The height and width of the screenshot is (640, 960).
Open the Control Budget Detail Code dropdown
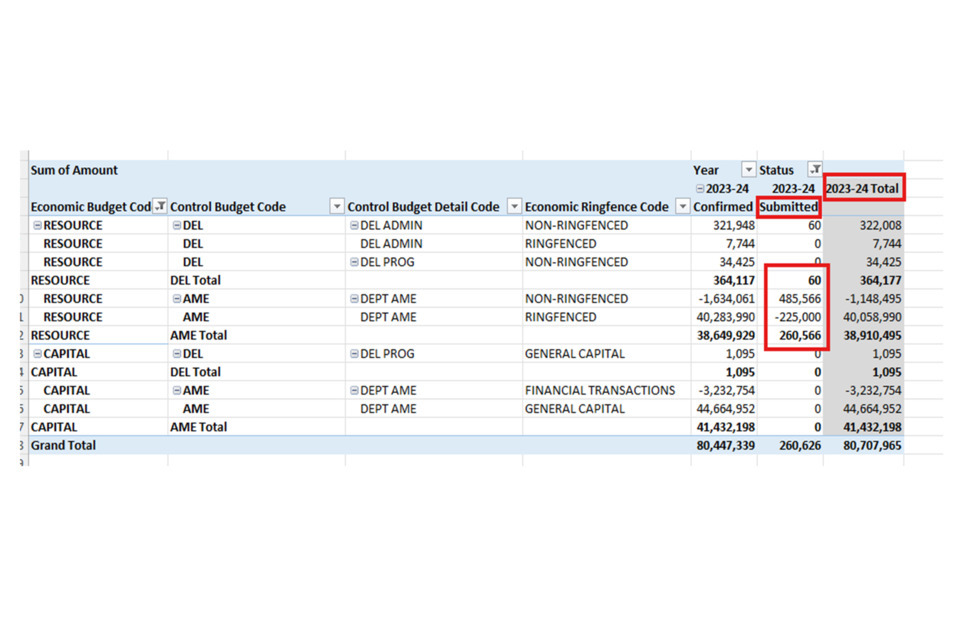point(514,207)
